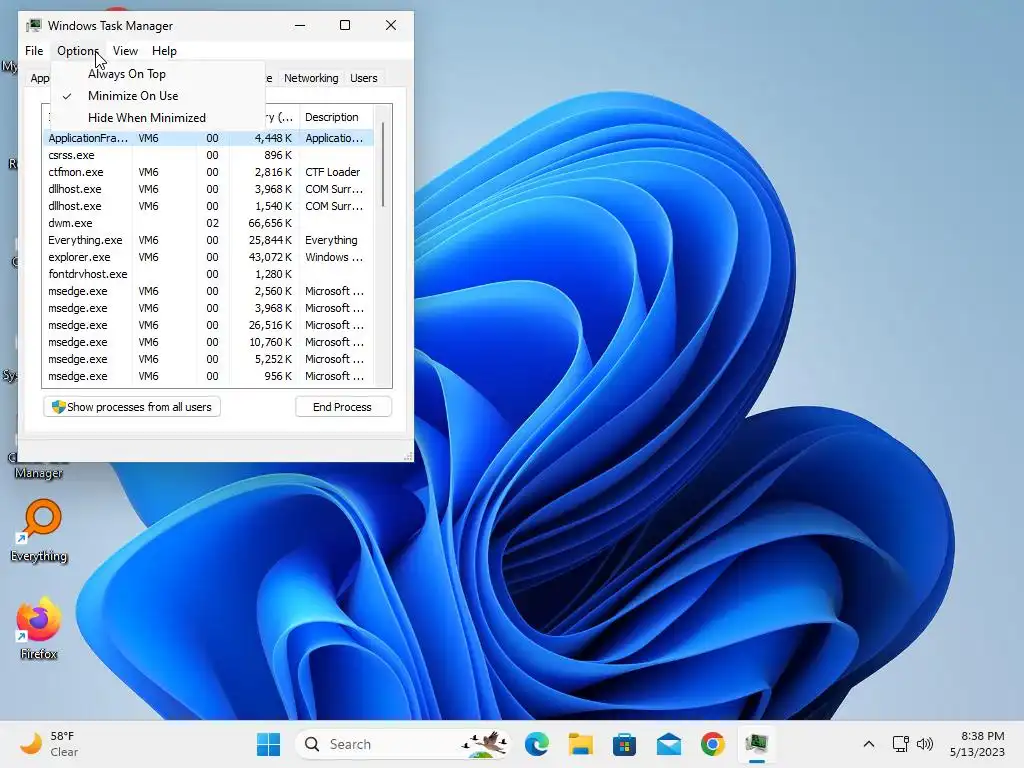Open the weather widget showing 58°F
The width and height of the screenshot is (1024, 768).
[48, 744]
